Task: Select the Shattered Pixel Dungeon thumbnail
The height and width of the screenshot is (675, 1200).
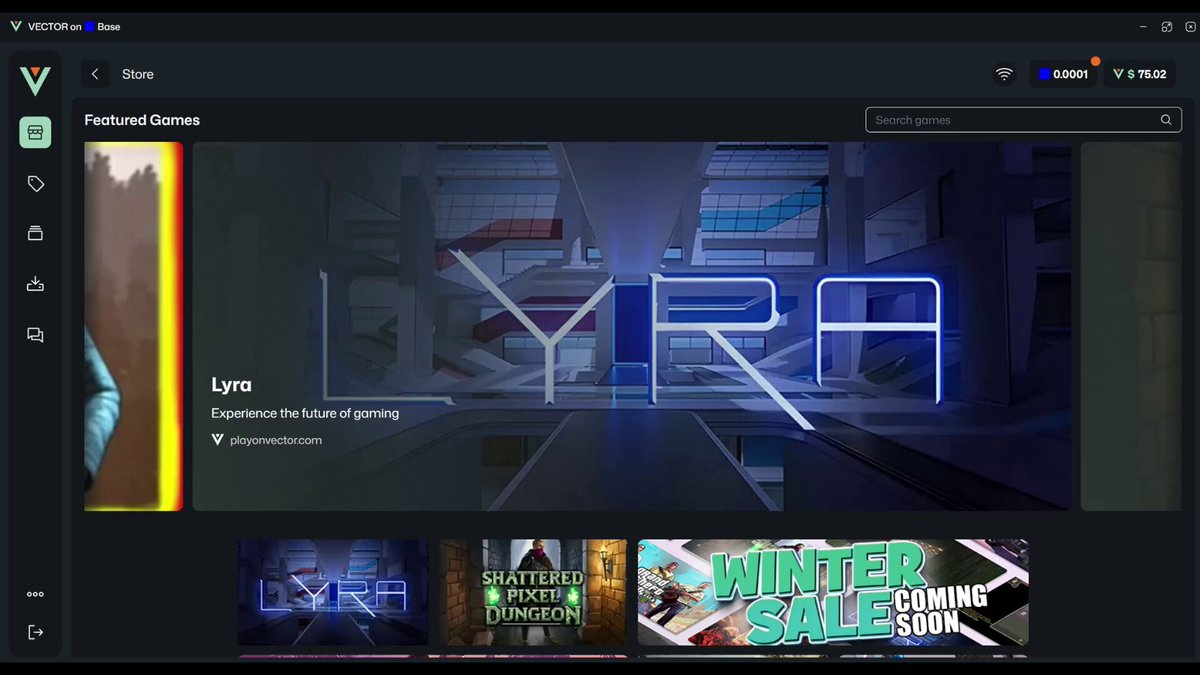Action: [x=533, y=592]
